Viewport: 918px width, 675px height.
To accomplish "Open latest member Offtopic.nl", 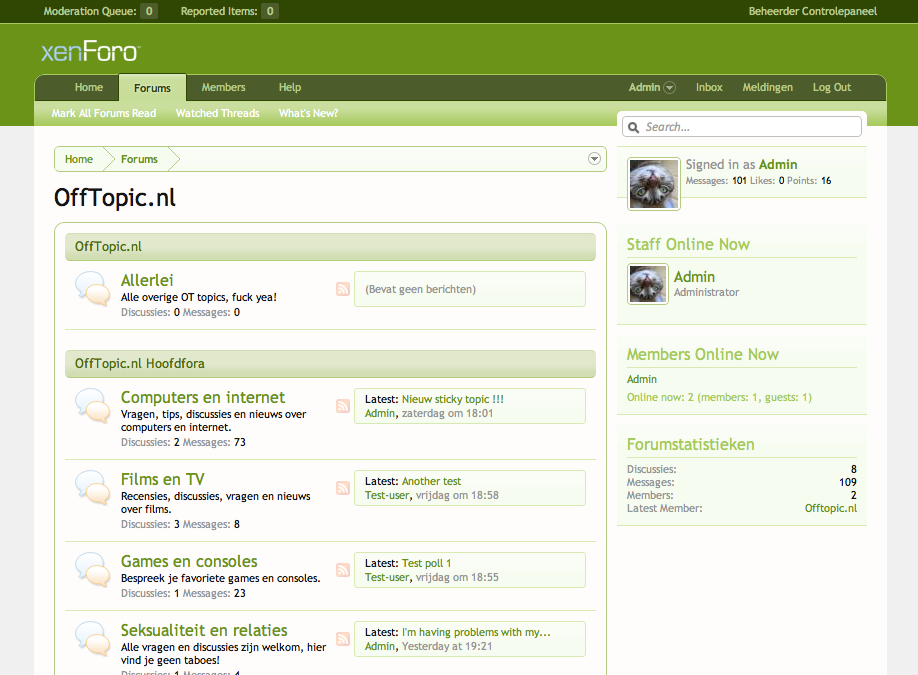I will point(830,508).
